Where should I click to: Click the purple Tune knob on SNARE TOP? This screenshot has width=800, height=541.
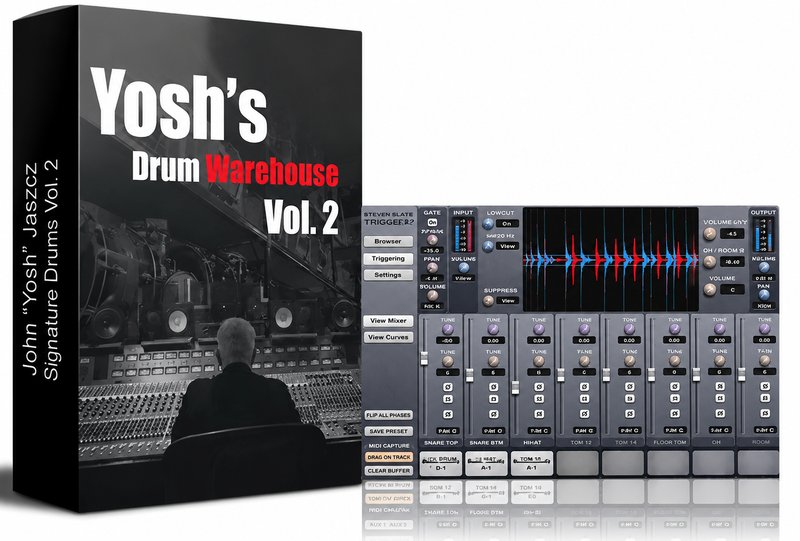[448, 329]
